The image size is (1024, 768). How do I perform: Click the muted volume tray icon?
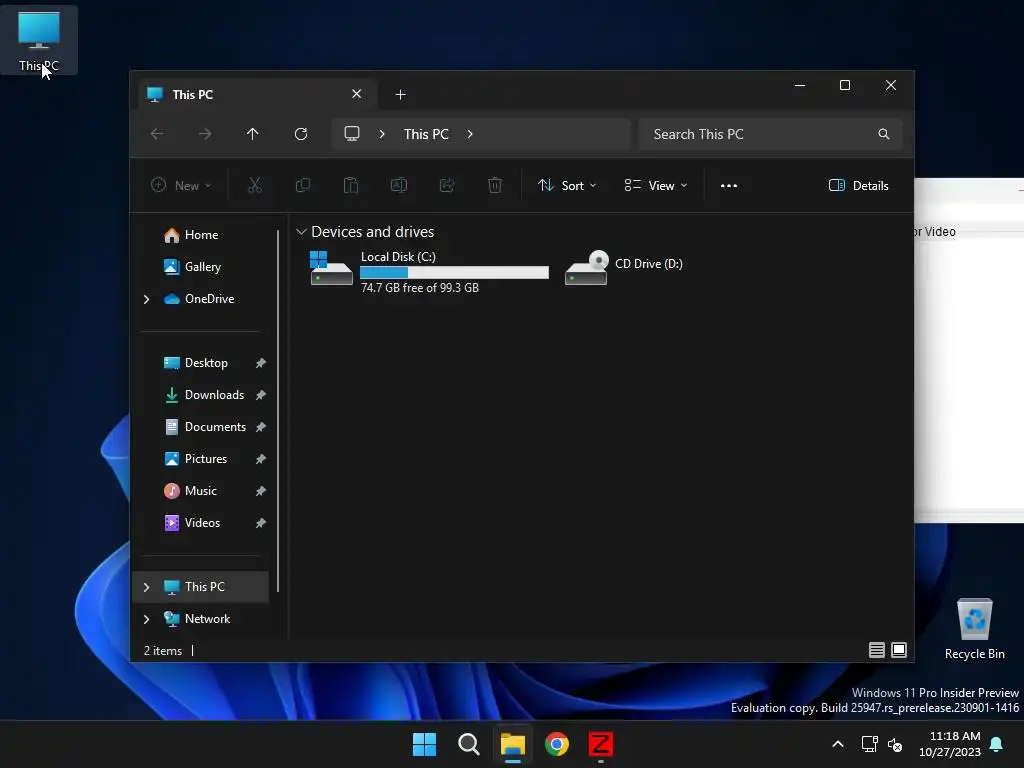895,744
